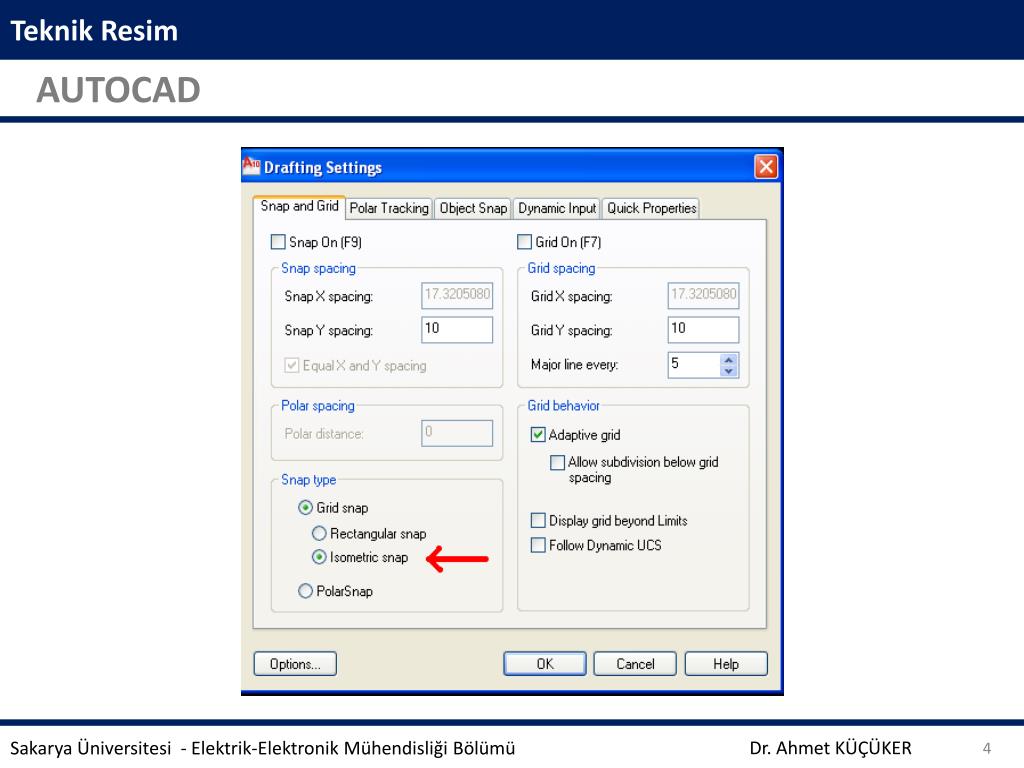Click the Snap Y spacing field
The image size is (1024, 768).
click(x=457, y=329)
